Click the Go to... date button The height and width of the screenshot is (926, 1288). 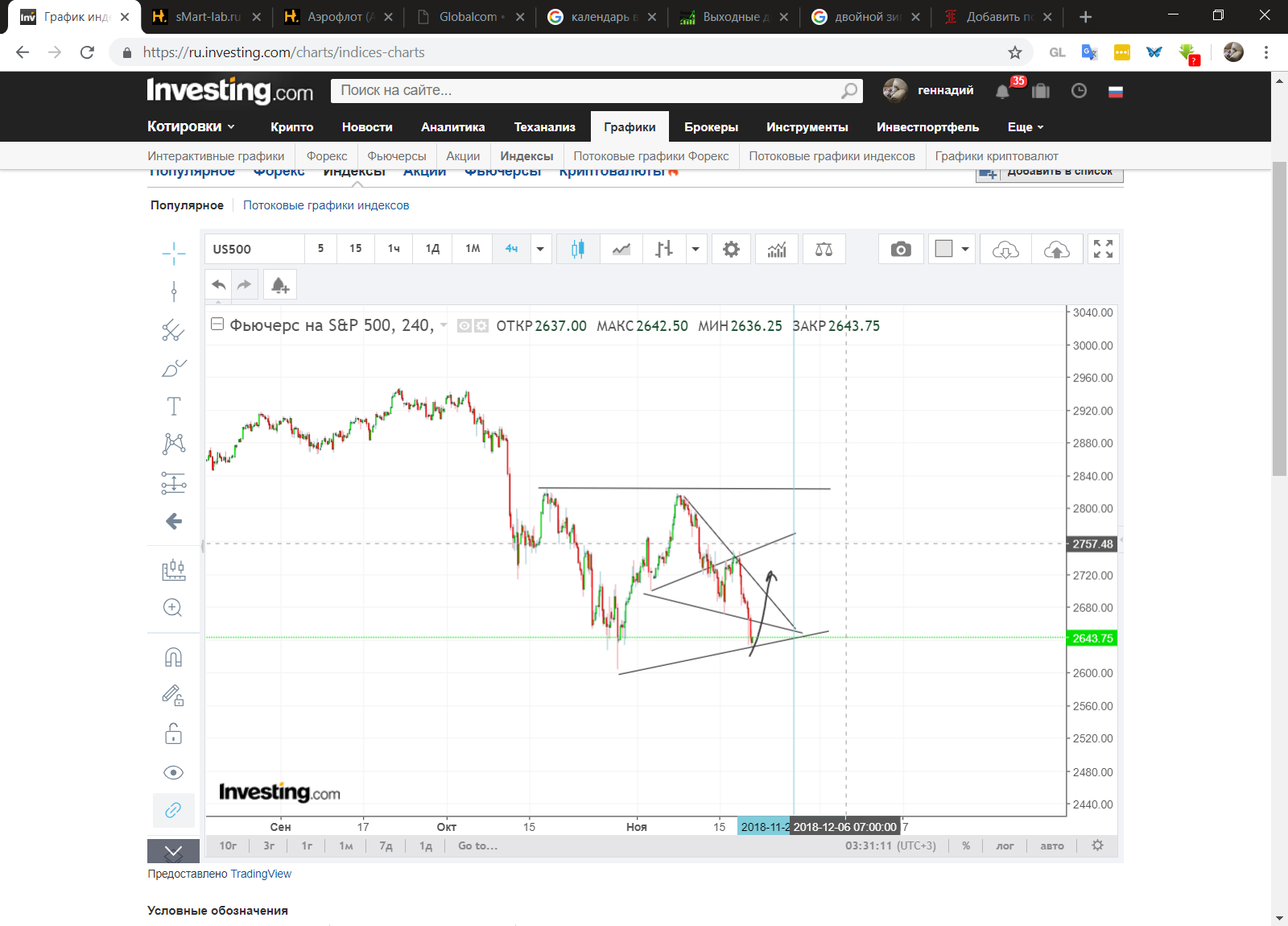click(x=477, y=846)
